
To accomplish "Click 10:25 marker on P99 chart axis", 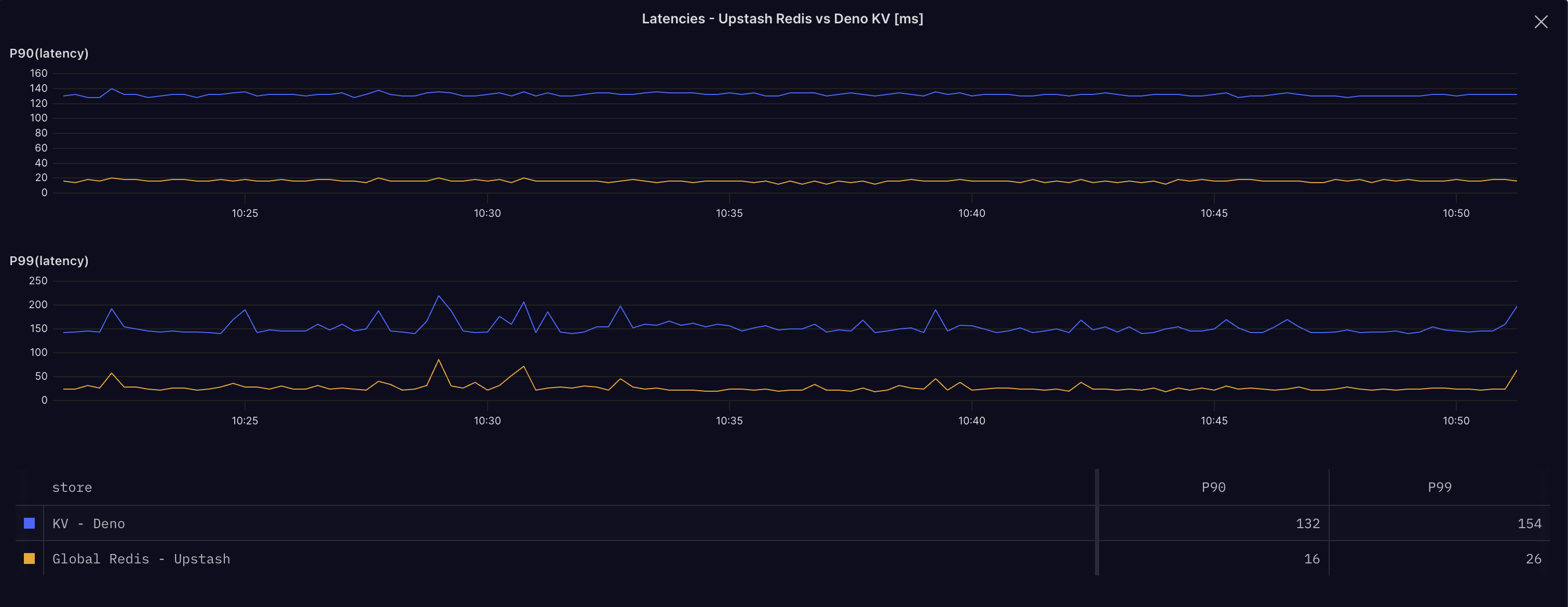I will click(245, 421).
